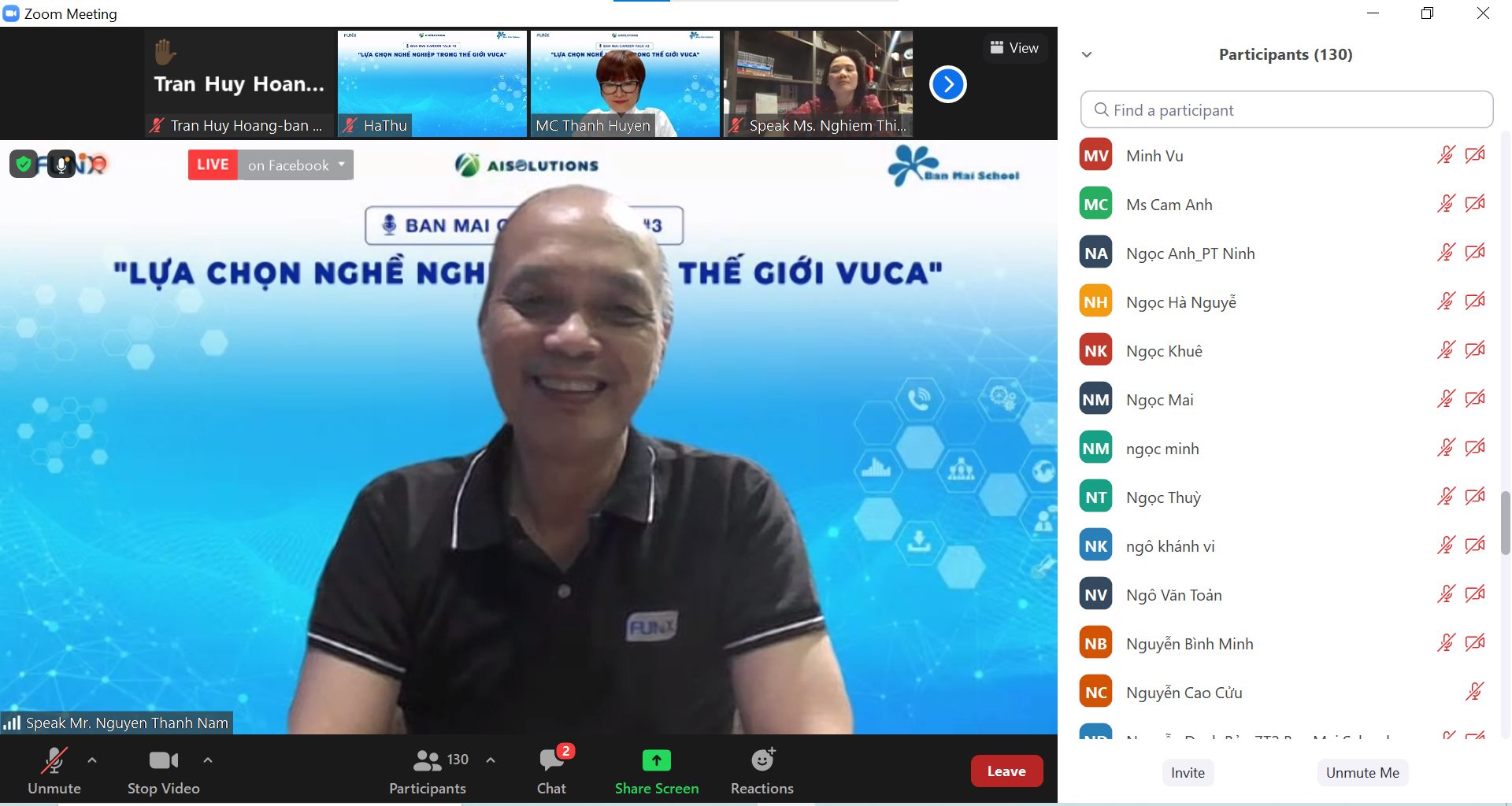The height and width of the screenshot is (806, 1512).
Task: Click the participants list scrollbar
Action: [1505, 523]
